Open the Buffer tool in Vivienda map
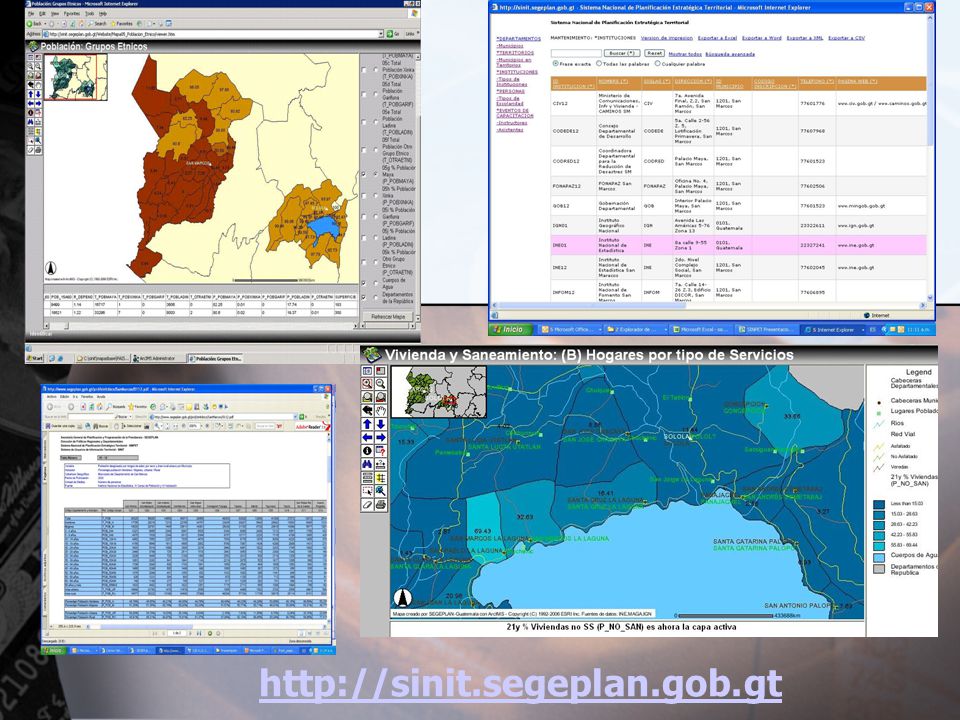The image size is (960, 720). click(x=380, y=478)
